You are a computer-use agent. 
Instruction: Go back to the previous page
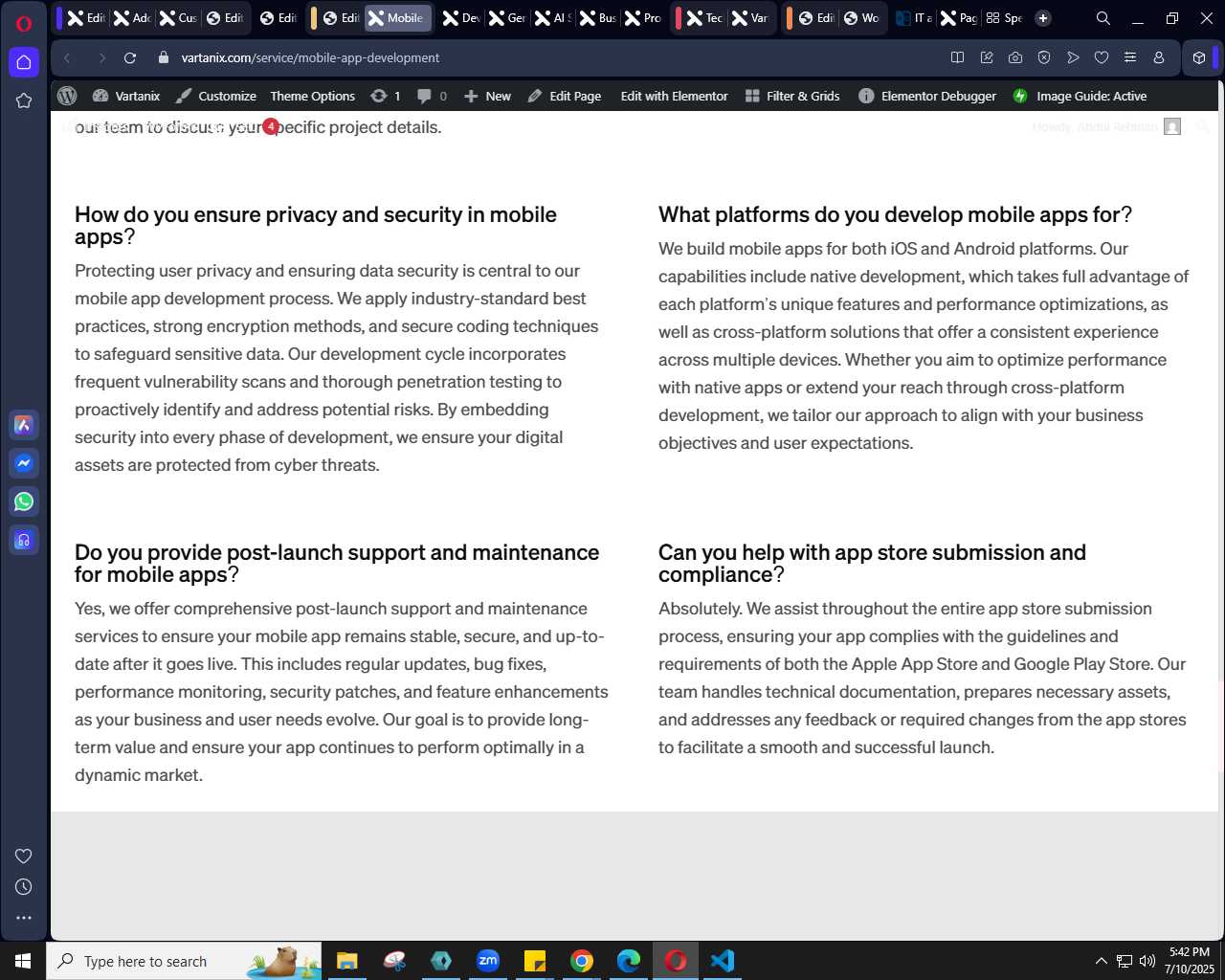click(67, 57)
